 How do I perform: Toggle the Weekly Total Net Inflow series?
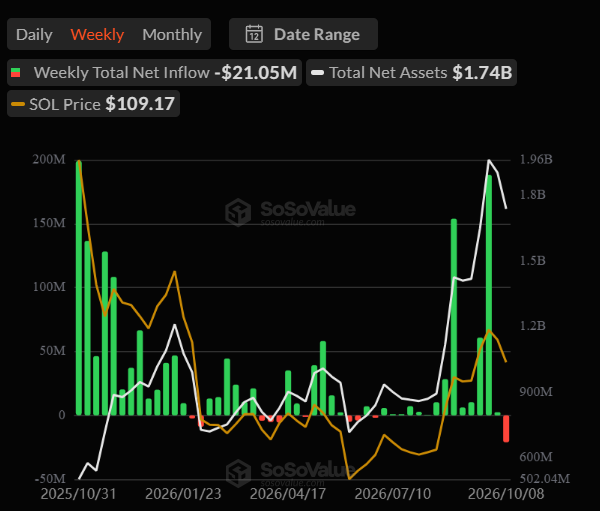pyautogui.click(x=154, y=72)
